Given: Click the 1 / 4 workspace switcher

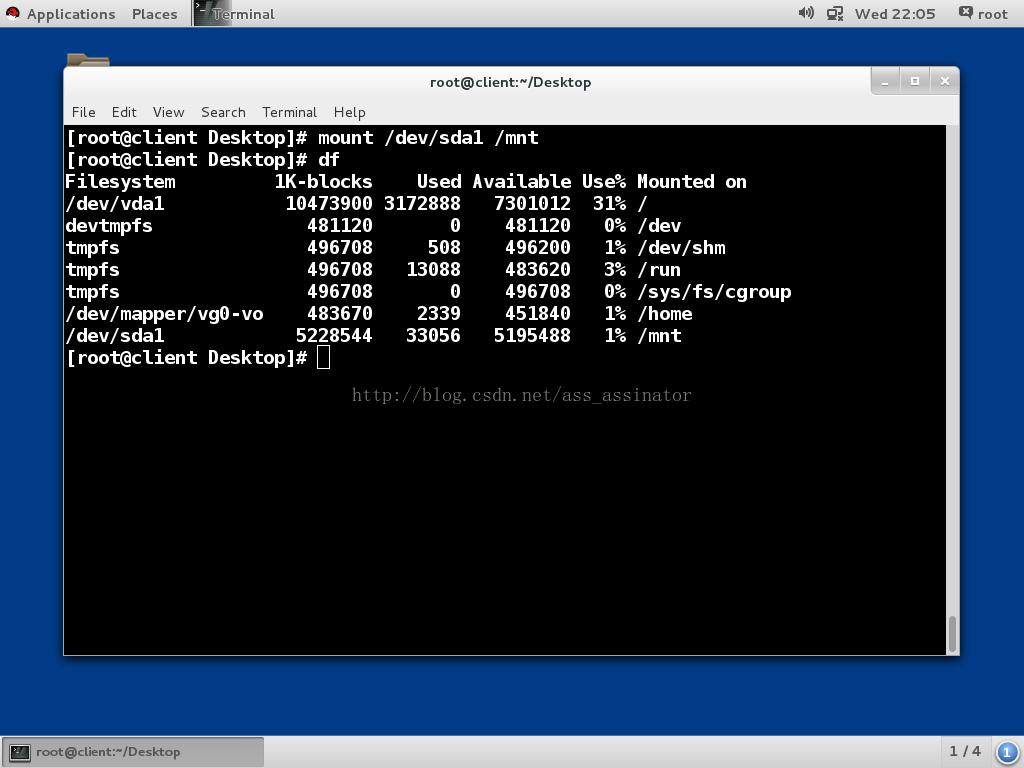Looking at the screenshot, I should point(965,751).
